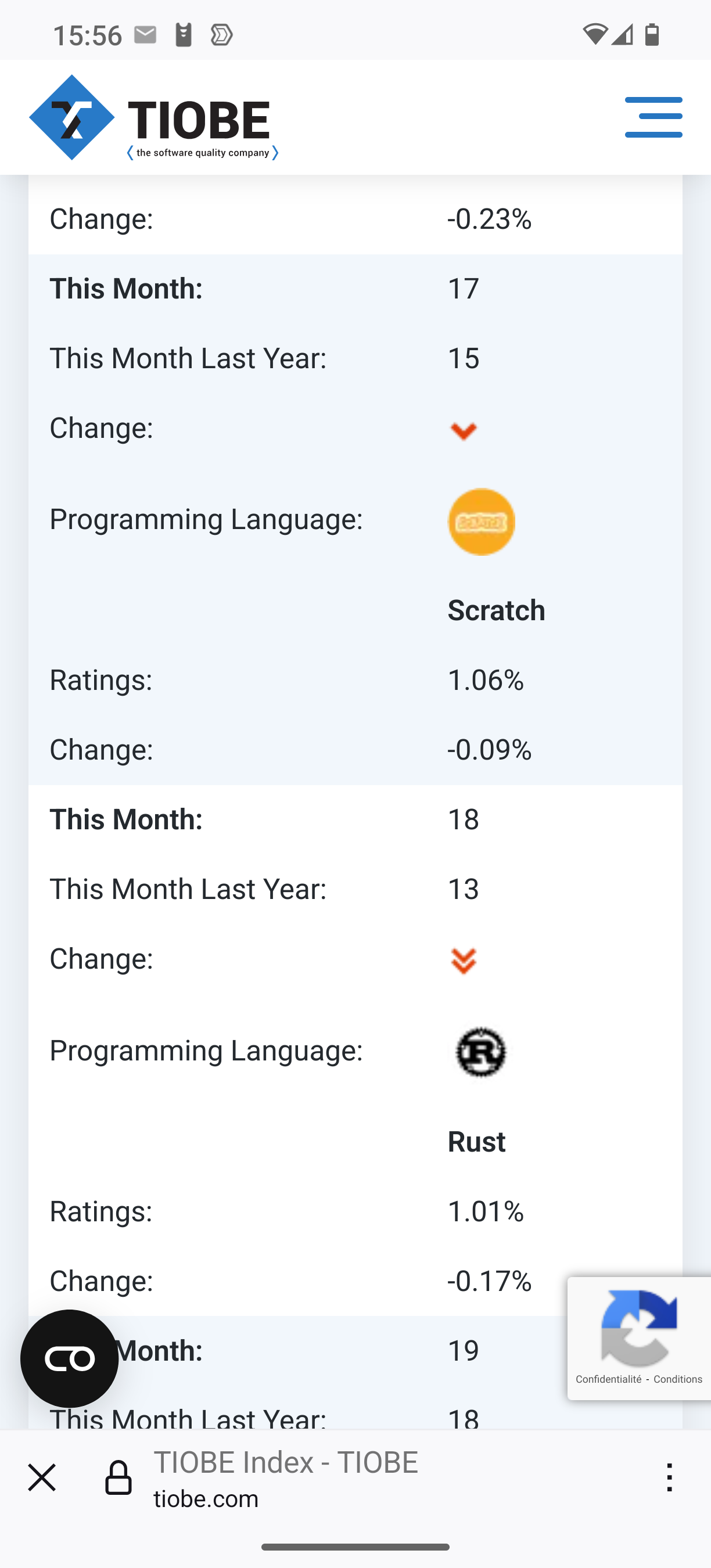
Task: Close the in-app browser tab
Action: pyautogui.click(x=42, y=1478)
